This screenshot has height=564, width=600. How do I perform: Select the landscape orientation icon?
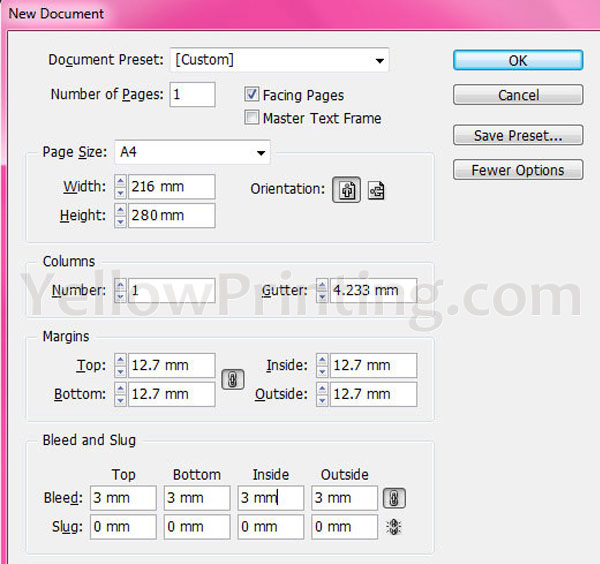[x=376, y=190]
